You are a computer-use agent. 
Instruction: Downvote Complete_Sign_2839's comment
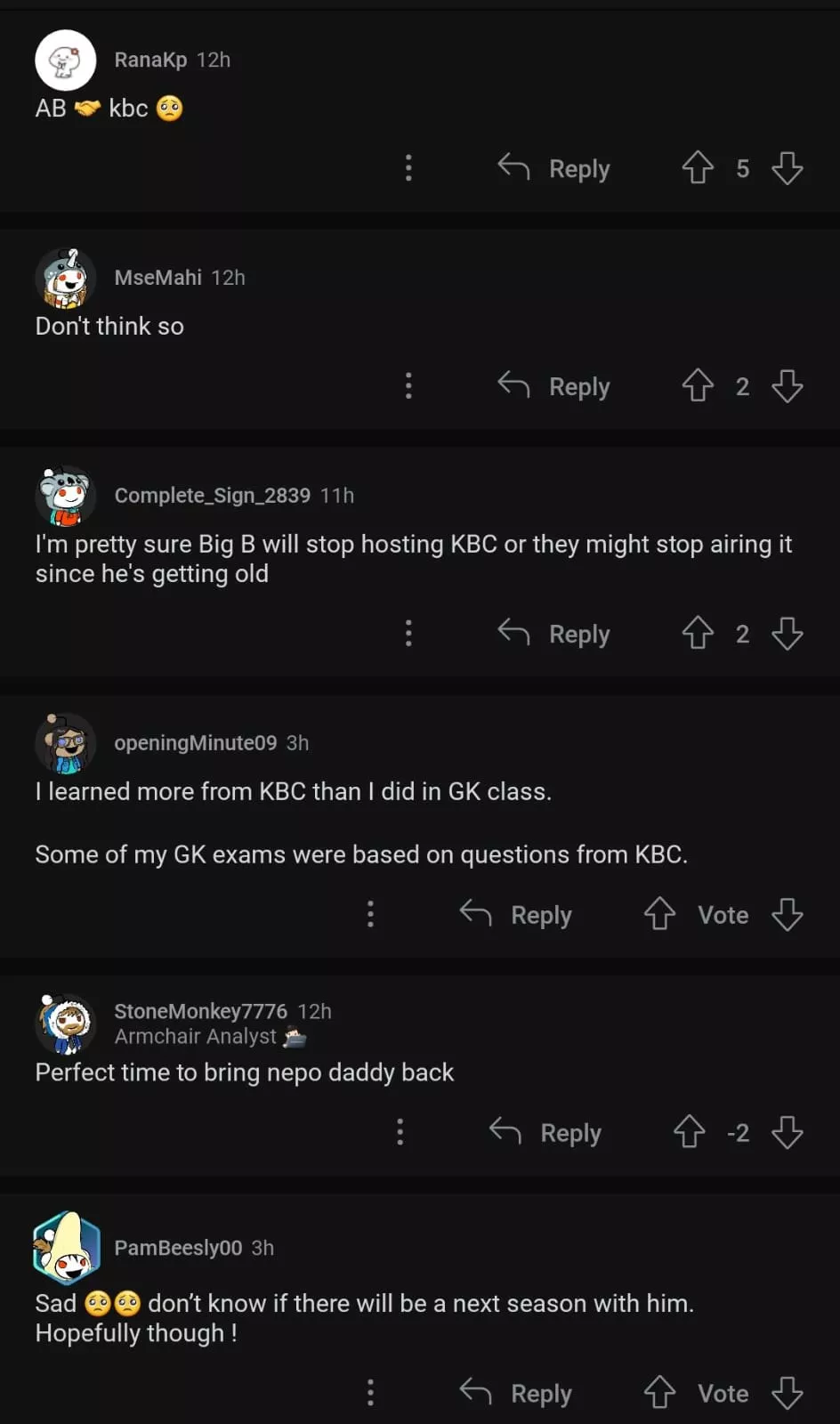point(787,634)
